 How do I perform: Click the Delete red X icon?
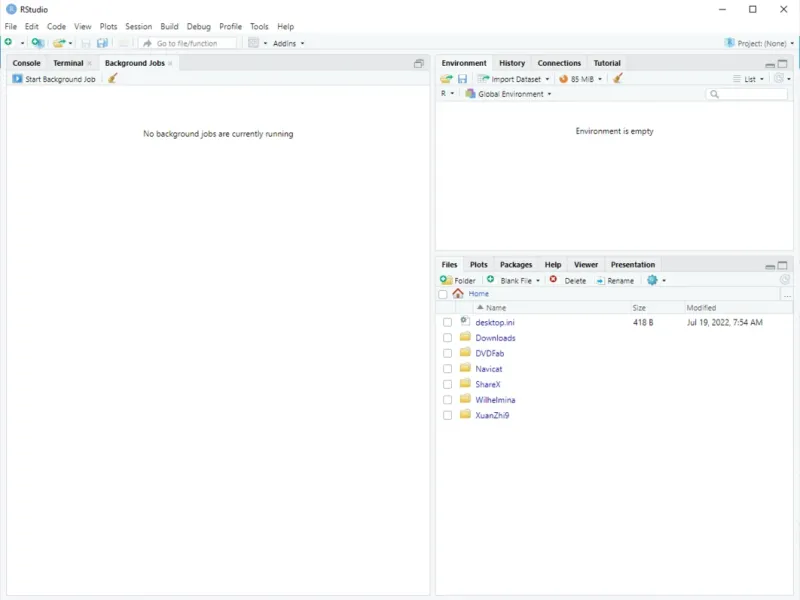[553, 280]
